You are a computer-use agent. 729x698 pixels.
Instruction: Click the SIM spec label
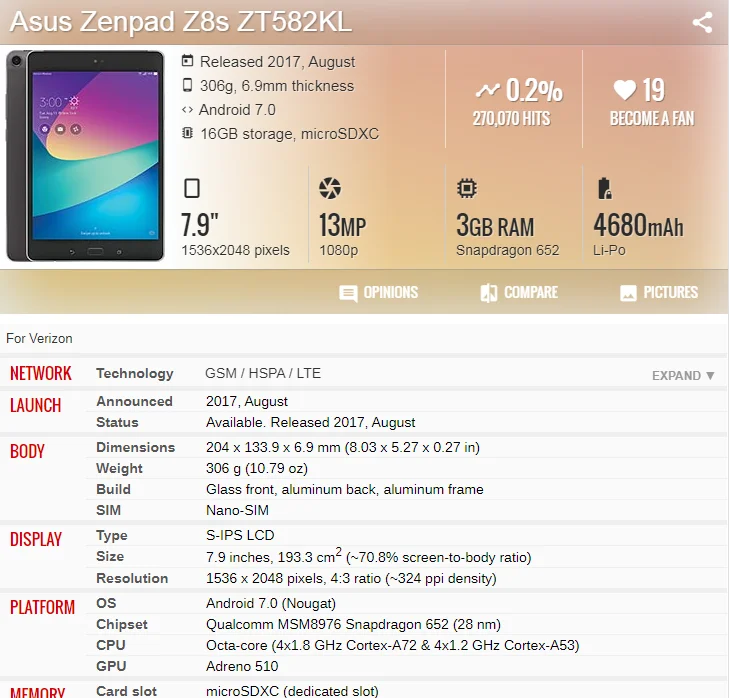108,510
